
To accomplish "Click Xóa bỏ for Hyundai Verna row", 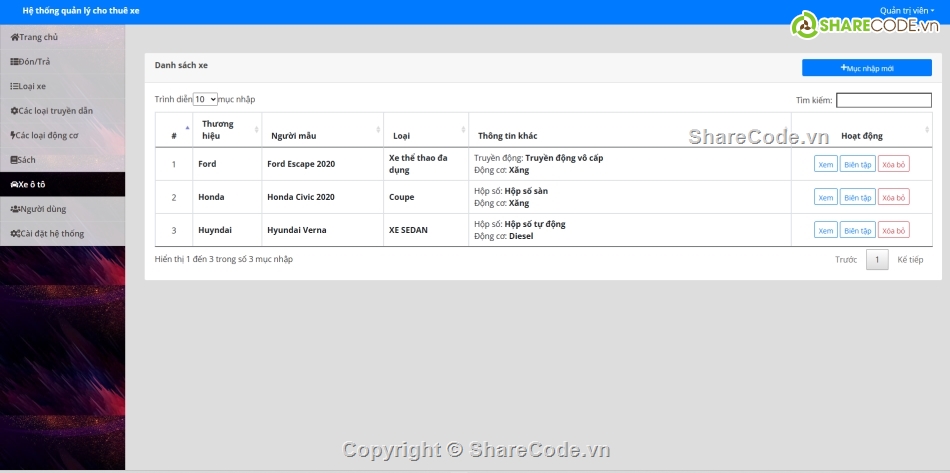I will coord(893,230).
